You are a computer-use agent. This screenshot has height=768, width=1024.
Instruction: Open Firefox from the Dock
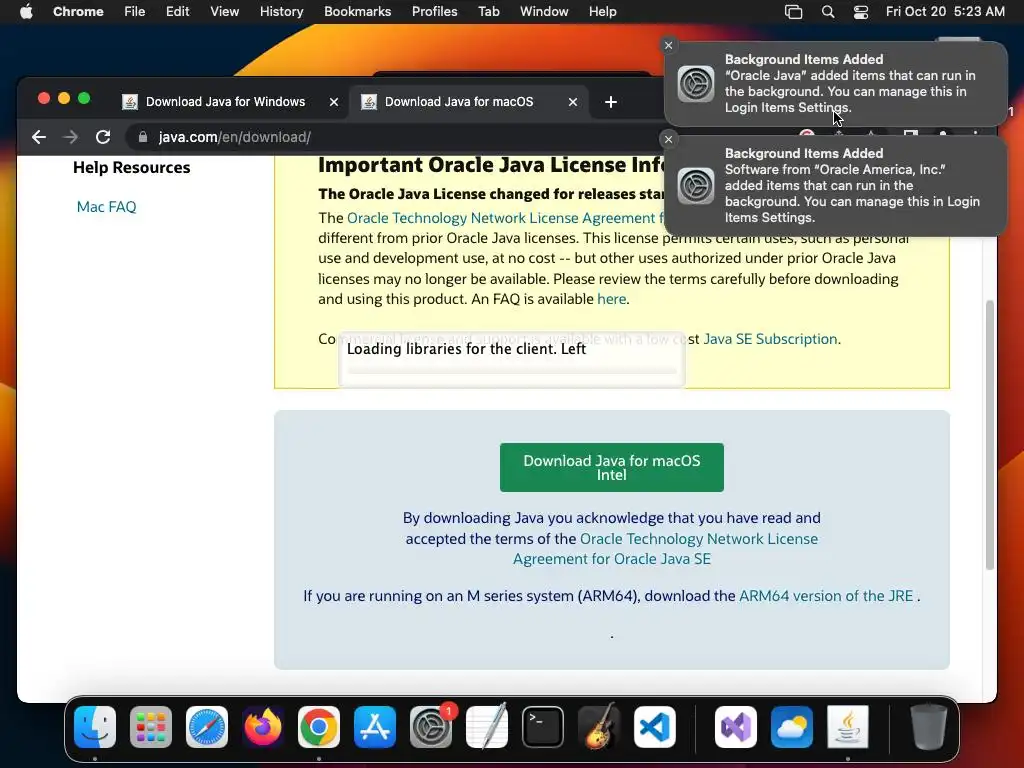click(263, 727)
